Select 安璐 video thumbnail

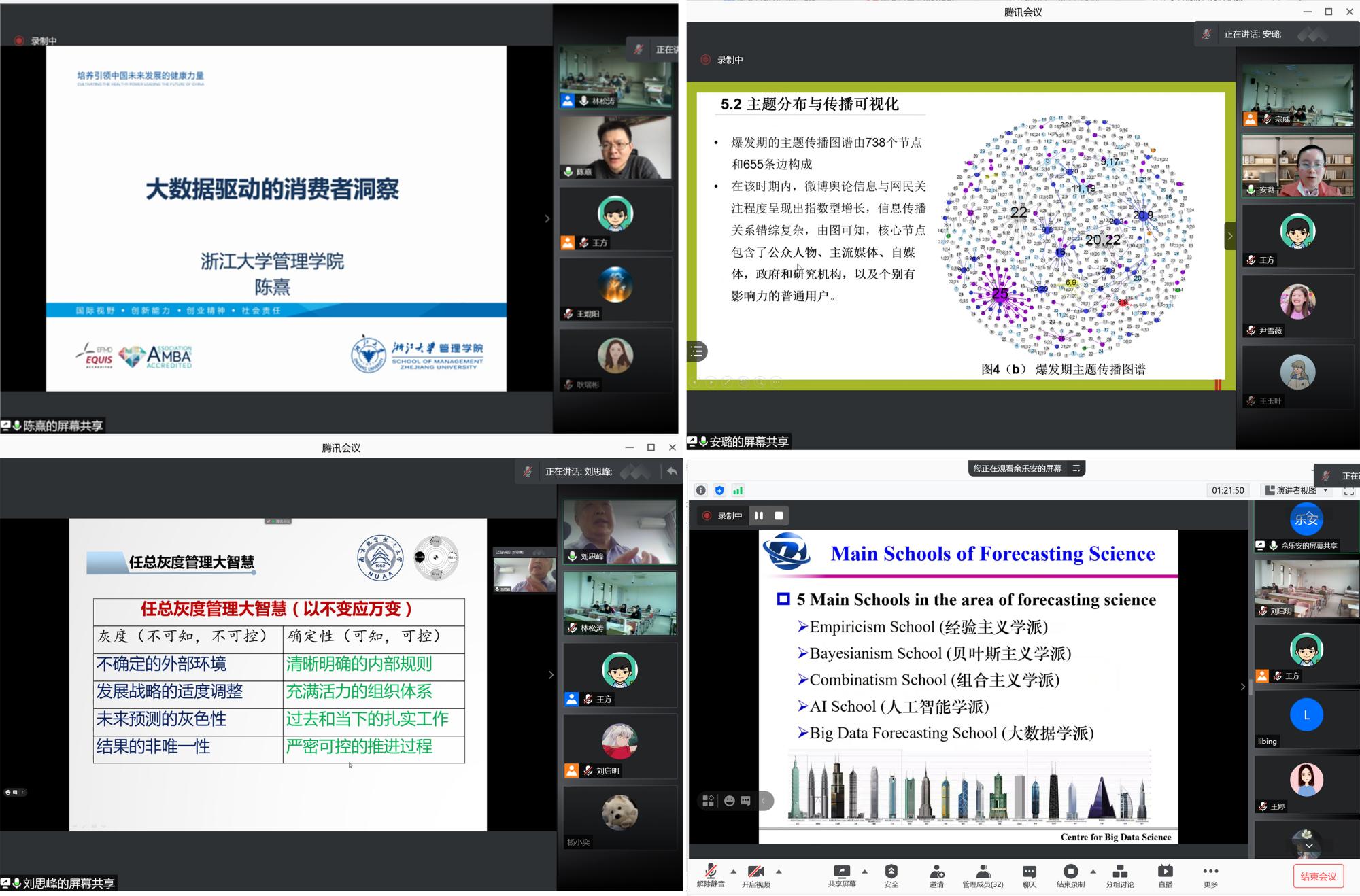pos(1297,165)
